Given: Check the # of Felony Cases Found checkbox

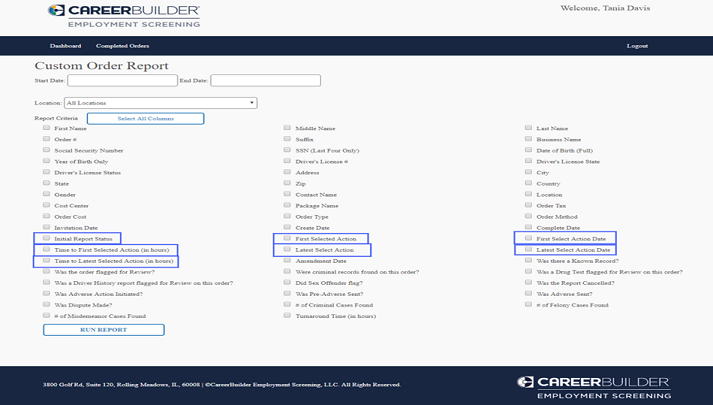Looking at the screenshot, I should pos(529,305).
